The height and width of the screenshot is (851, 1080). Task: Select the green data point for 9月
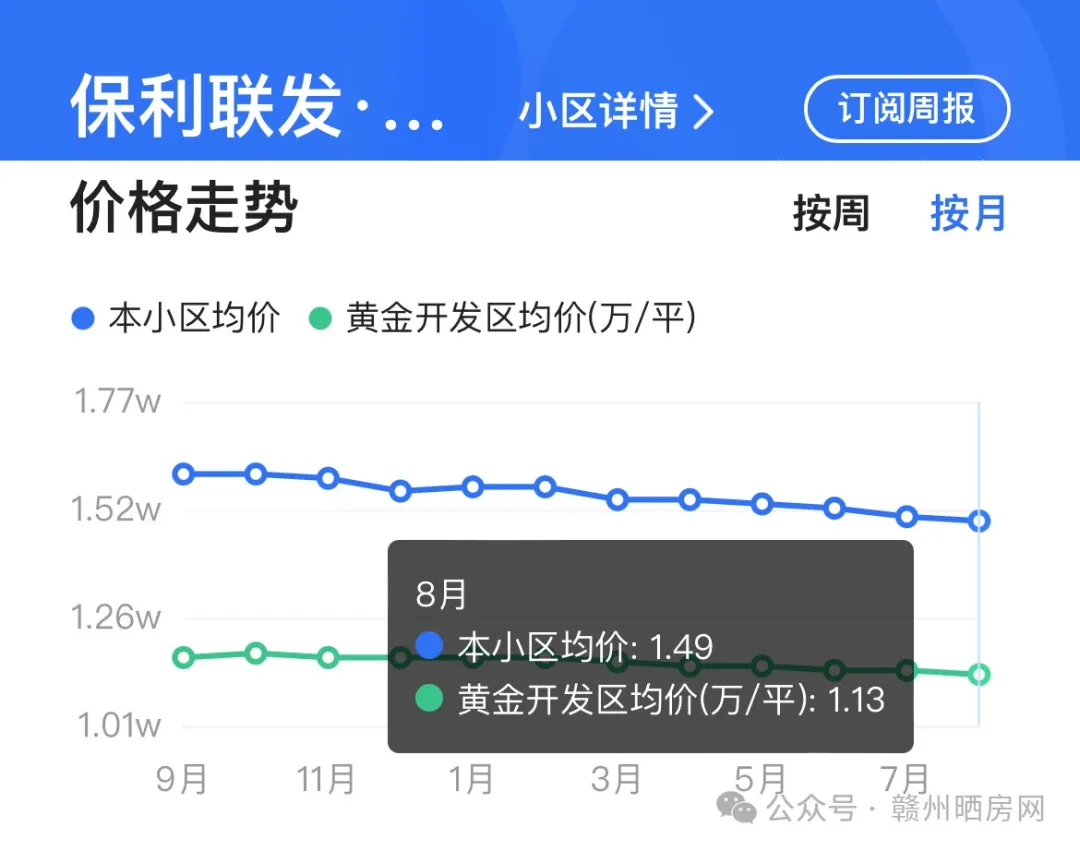pos(183,657)
